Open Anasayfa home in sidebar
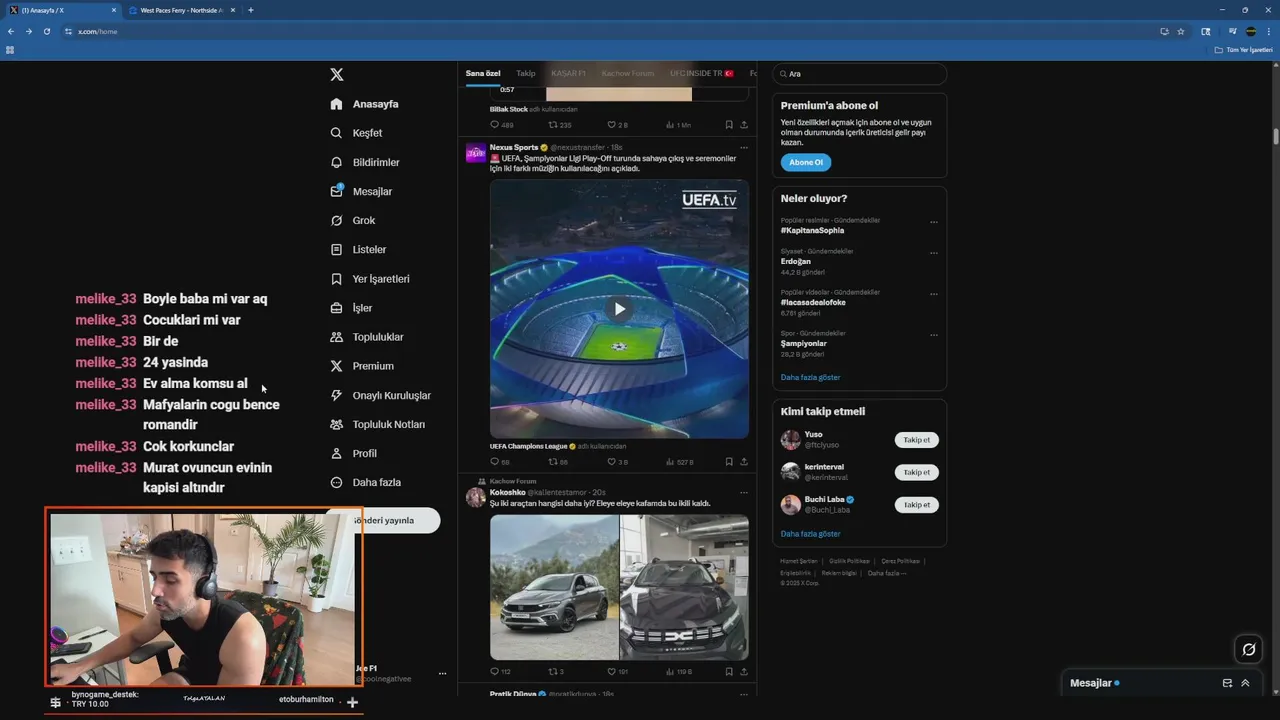The width and height of the screenshot is (1280, 720). click(364, 104)
